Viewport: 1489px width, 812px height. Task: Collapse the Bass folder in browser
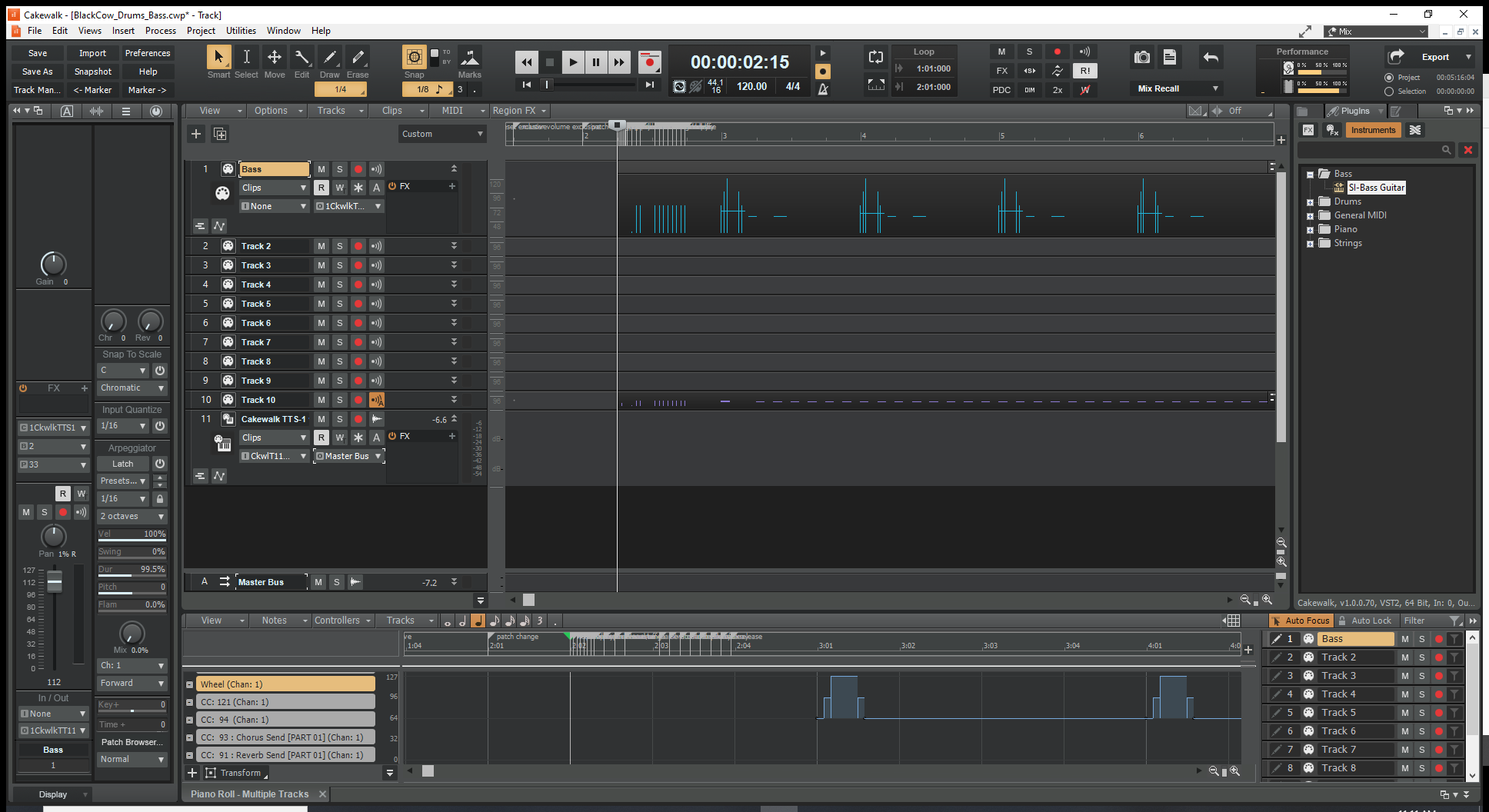click(1310, 175)
